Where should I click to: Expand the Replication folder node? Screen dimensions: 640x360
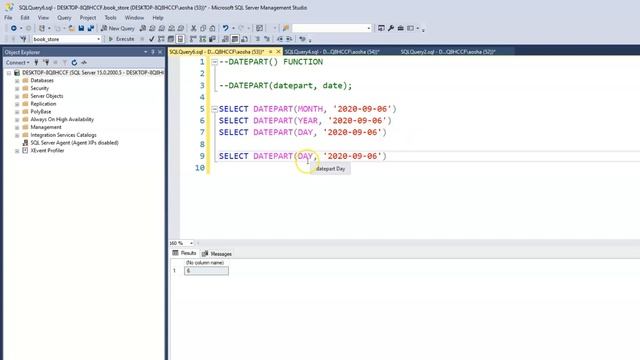coord(17,104)
